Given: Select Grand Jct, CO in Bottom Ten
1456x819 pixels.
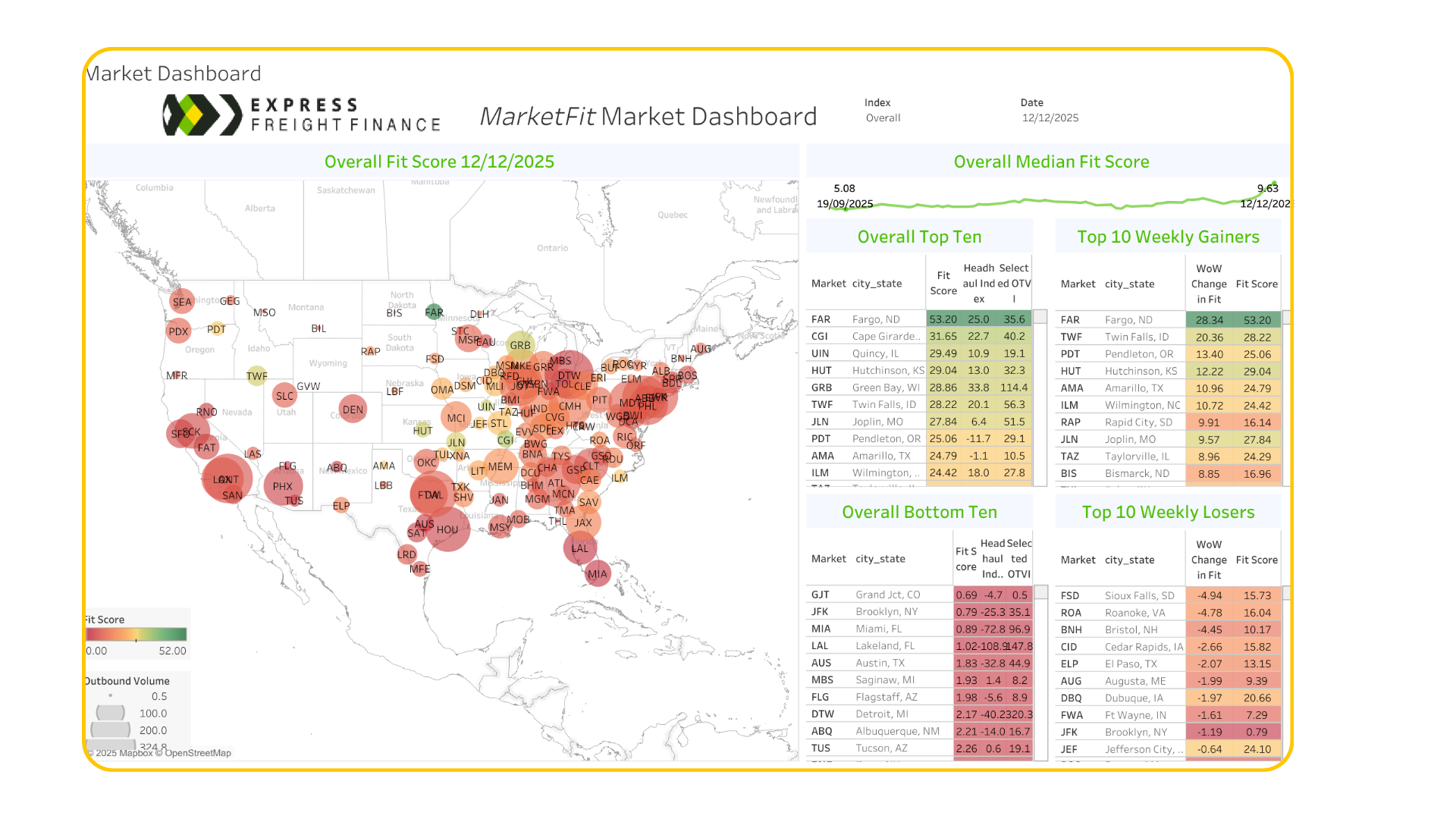Looking at the screenshot, I should pyautogui.click(x=887, y=595).
